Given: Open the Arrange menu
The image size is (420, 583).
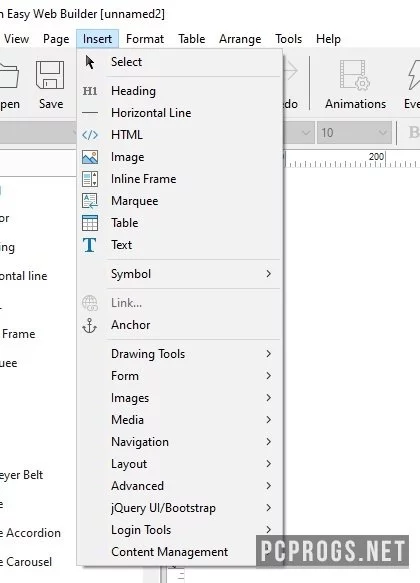Looking at the screenshot, I should point(240,39).
